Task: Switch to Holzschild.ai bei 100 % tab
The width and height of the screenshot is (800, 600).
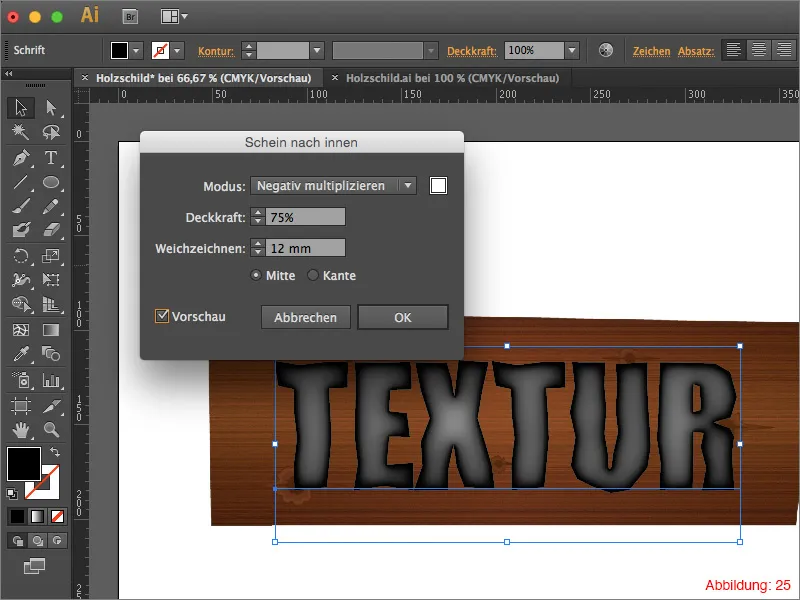Action: pos(453,78)
